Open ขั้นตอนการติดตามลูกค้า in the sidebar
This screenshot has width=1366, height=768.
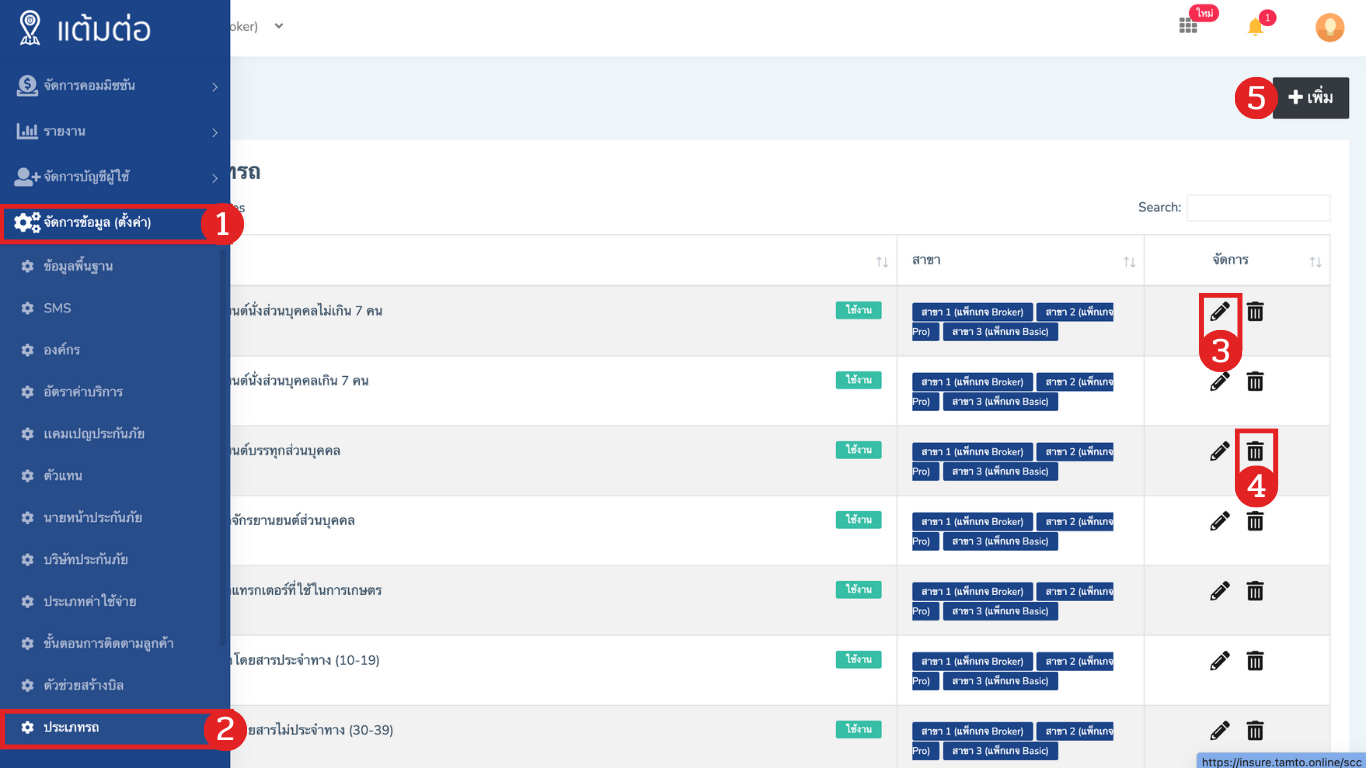(x=108, y=643)
